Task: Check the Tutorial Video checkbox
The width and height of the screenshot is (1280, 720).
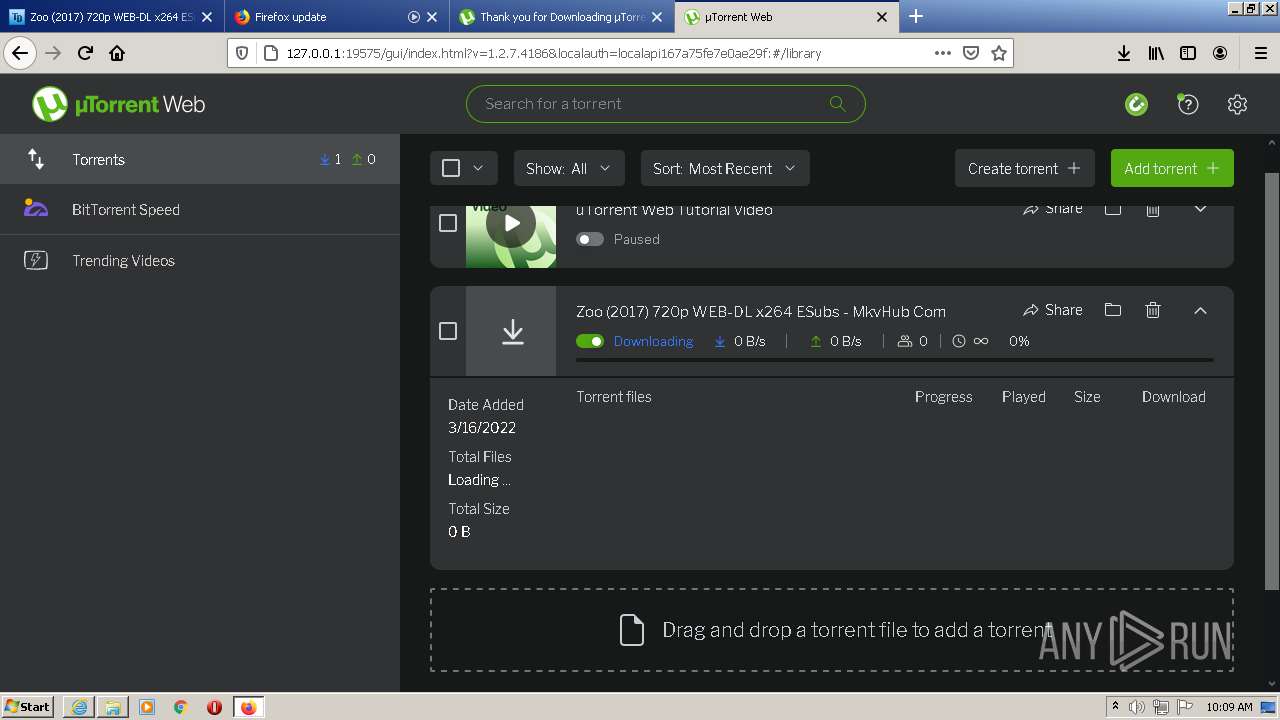Action: point(448,223)
